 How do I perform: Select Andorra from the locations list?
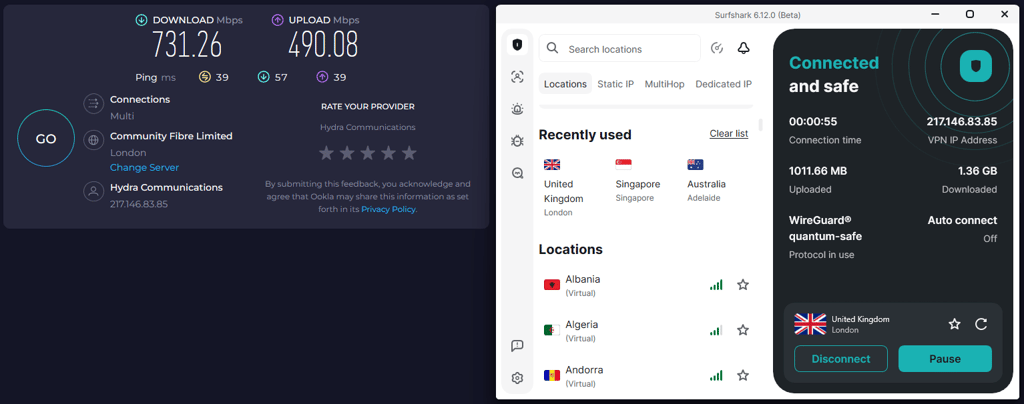[x=646, y=375]
